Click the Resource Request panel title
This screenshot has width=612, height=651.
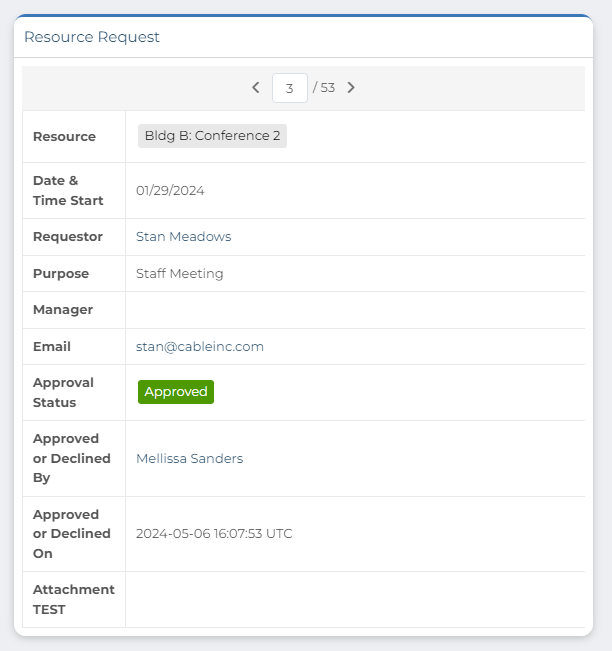pyautogui.click(x=92, y=37)
